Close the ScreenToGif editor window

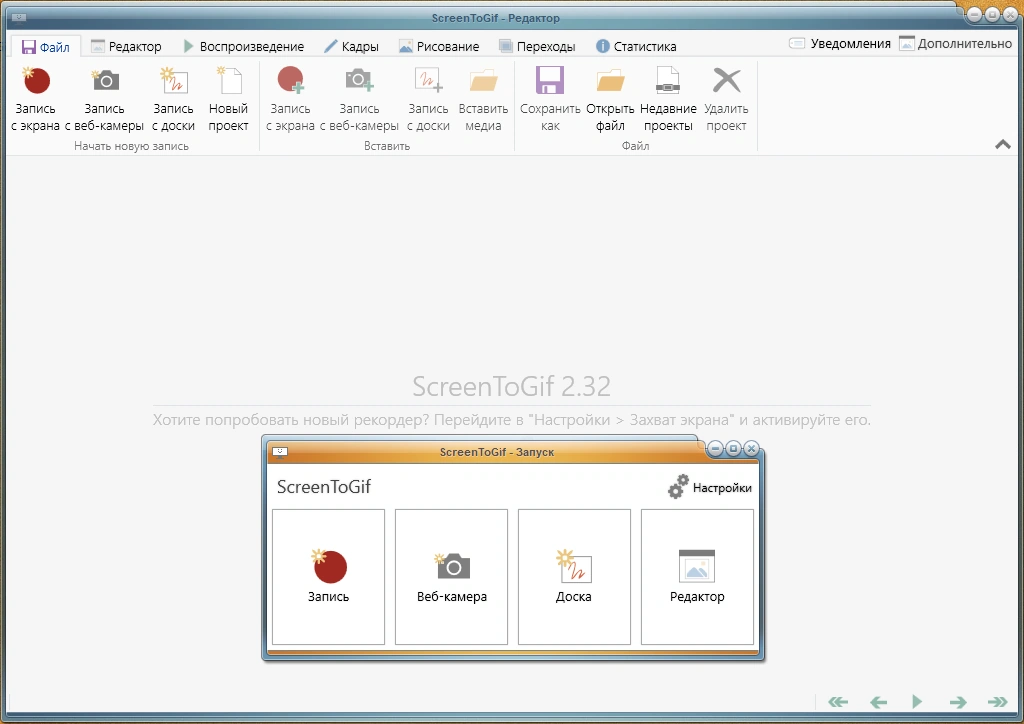(1010, 14)
